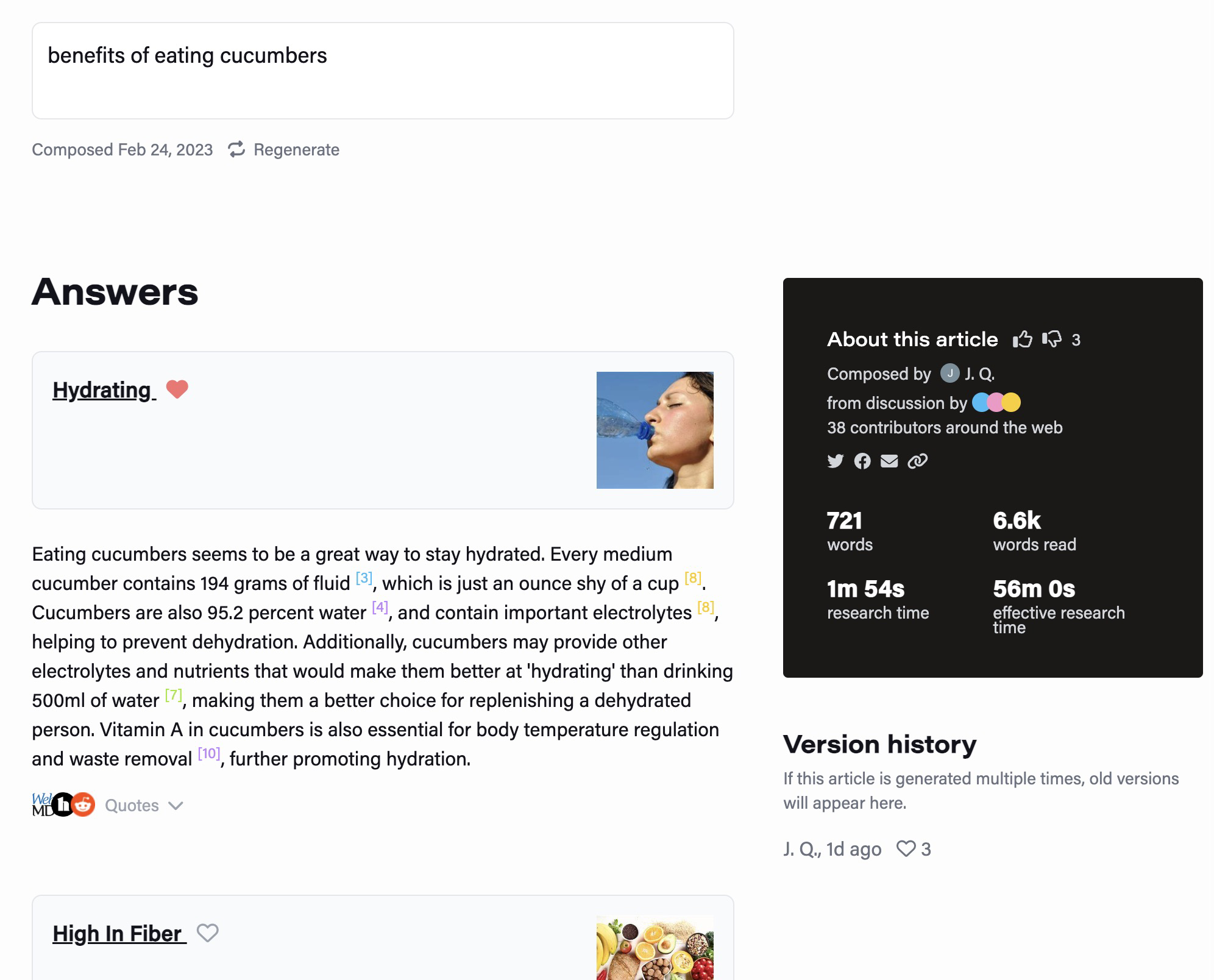Share article via Twitter icon
Screen dimensions: 1214x980
836,461
